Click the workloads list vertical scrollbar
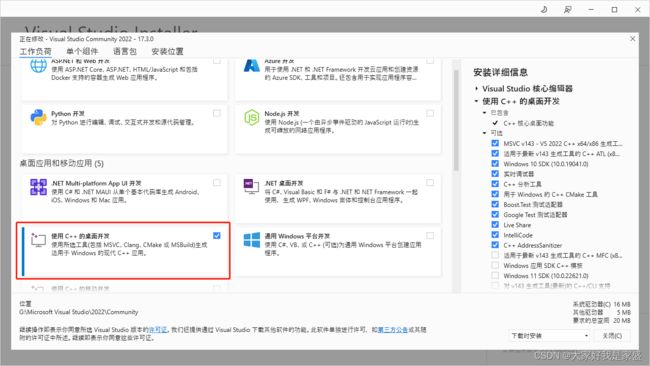Screen dimensions: 650x366 (x=456, y=120)
